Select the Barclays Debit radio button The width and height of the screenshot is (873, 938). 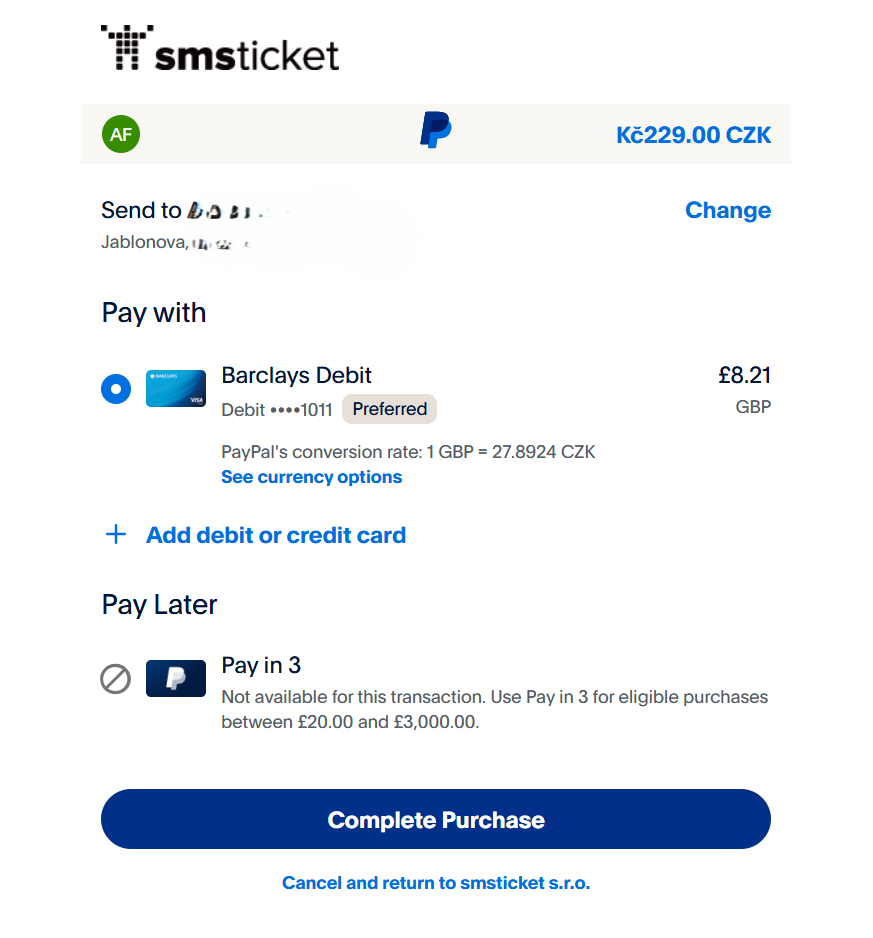[116, 388]
